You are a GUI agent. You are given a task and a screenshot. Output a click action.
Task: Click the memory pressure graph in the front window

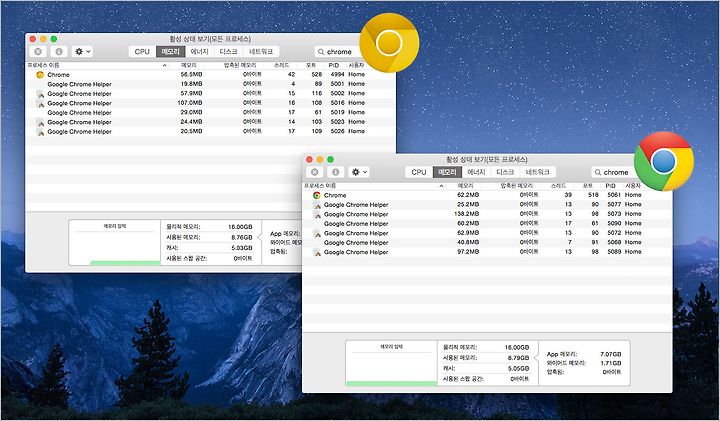pos(391,364)
